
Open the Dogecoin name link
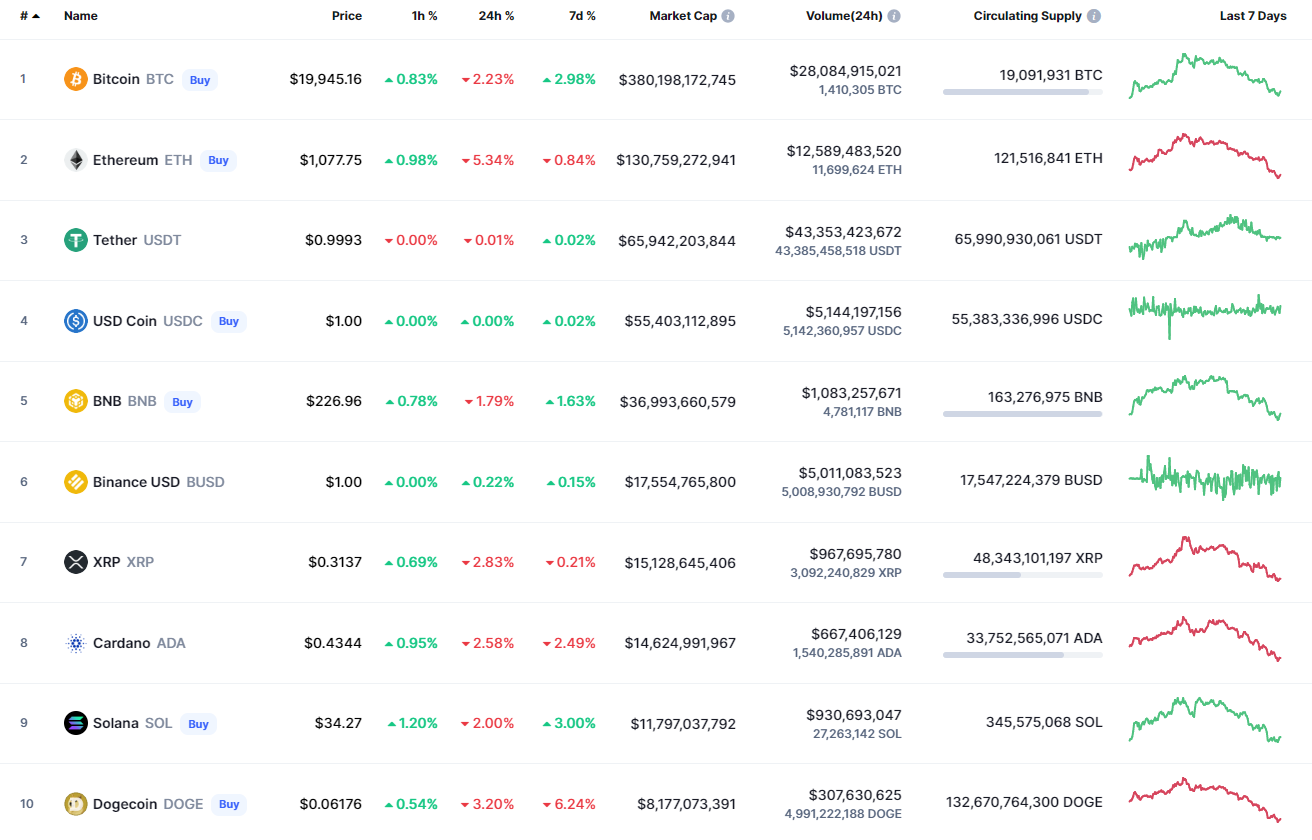pos(125,804)
